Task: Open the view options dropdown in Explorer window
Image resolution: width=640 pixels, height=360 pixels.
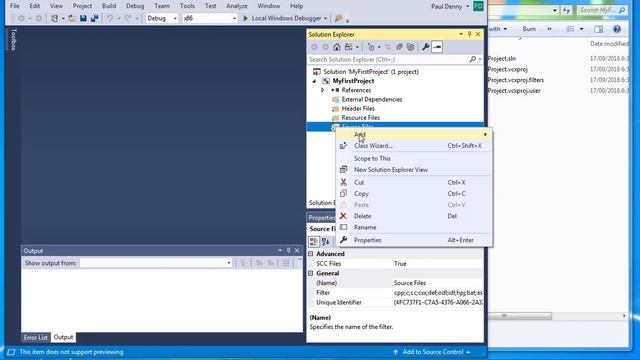Action: (581, 29)
